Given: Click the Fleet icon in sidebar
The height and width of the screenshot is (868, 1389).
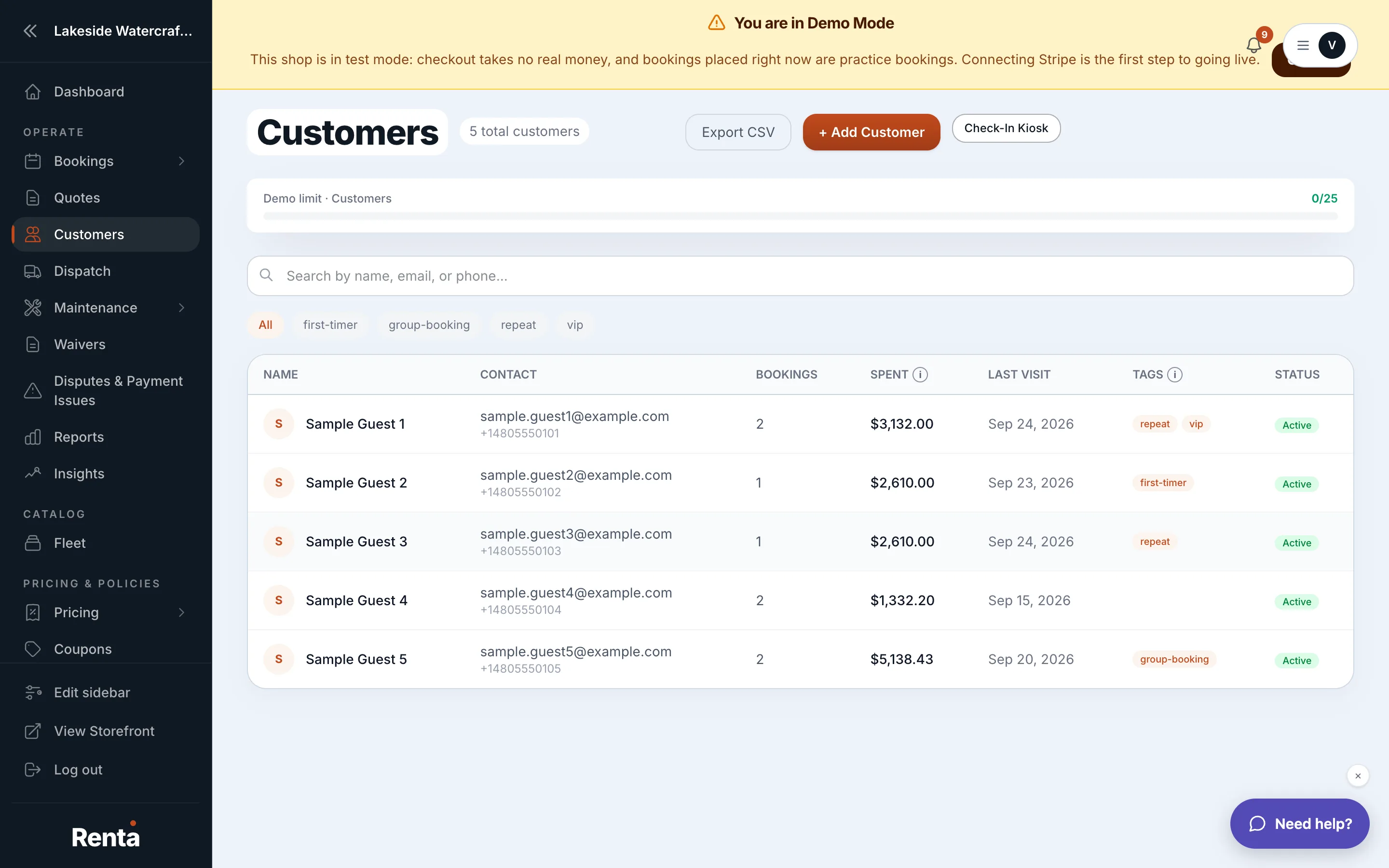Looking at the screenshot, I should (x=33, y=543).
